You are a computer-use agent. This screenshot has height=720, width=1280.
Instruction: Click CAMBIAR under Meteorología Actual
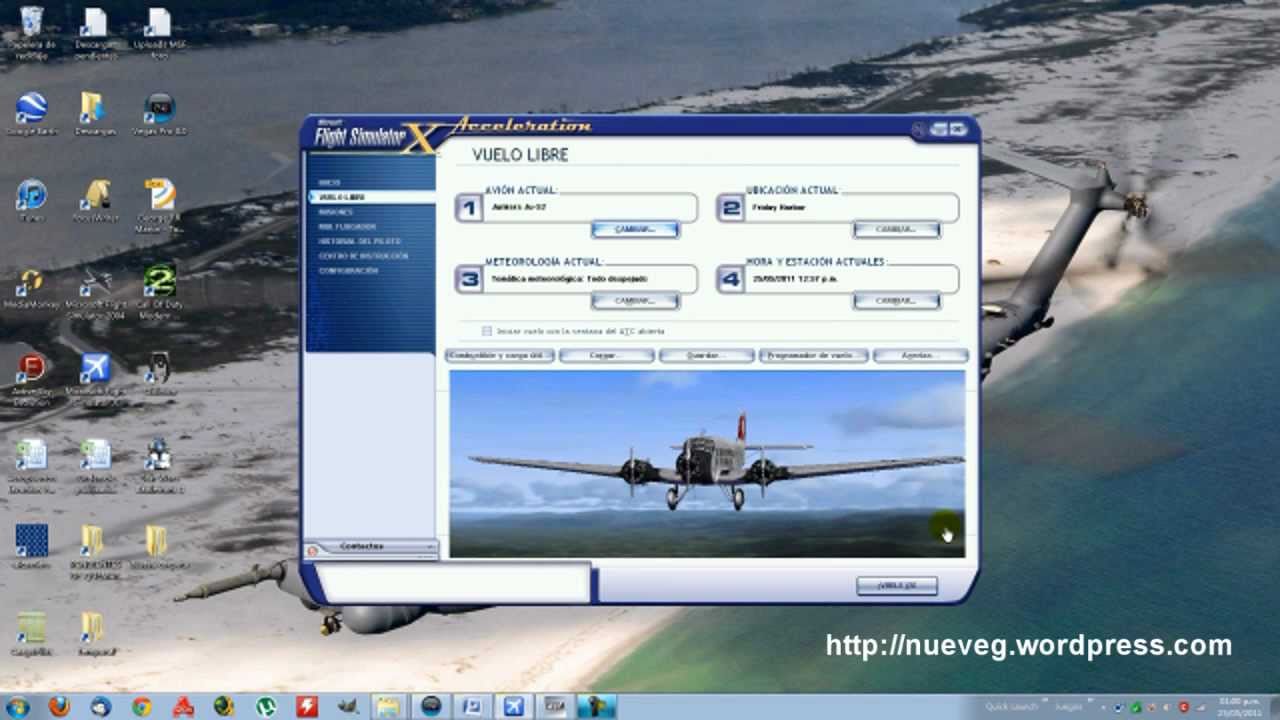[635, 300]
